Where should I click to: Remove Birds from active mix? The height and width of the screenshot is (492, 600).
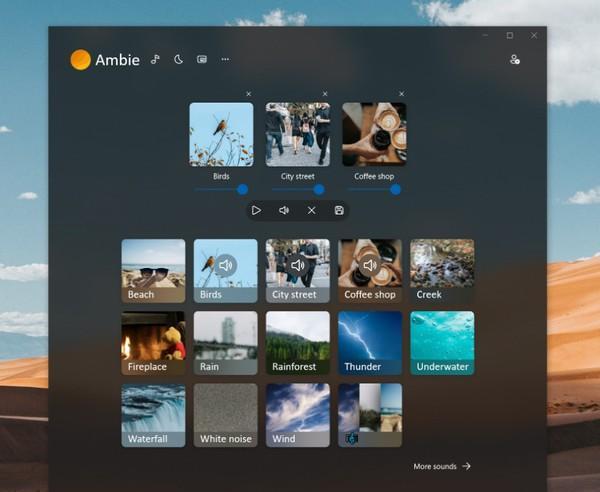pos(248,94)
